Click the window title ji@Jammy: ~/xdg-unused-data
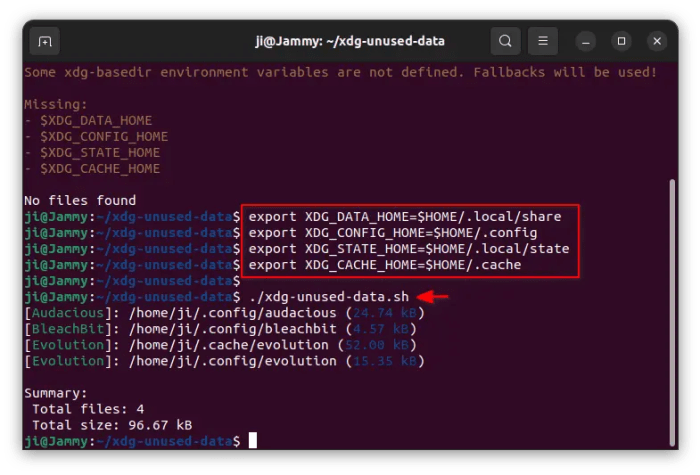The width and height of the screenshot is (700, 475). pos(350,41)
